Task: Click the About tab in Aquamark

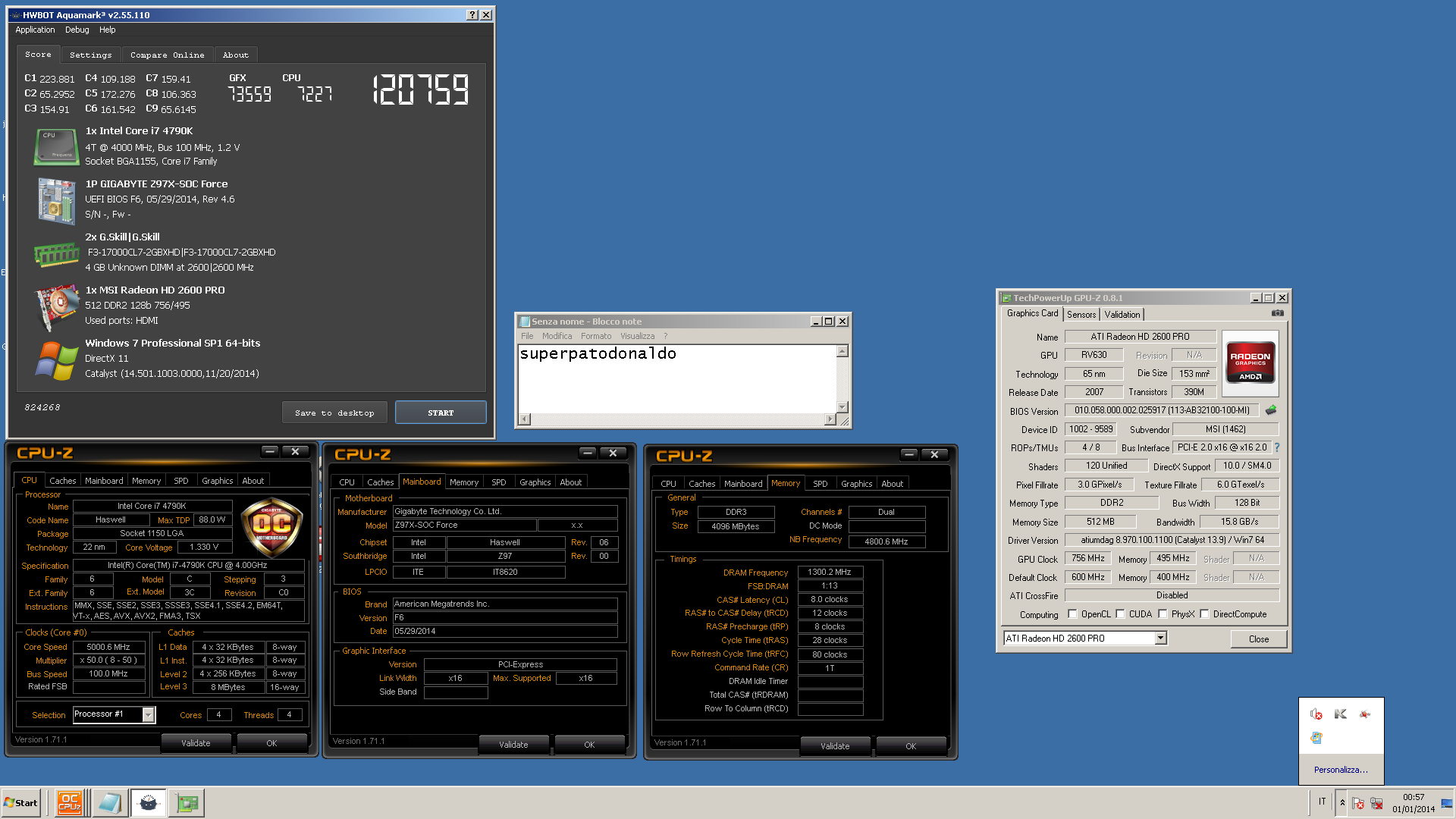Action: click(x=235, y=55)
